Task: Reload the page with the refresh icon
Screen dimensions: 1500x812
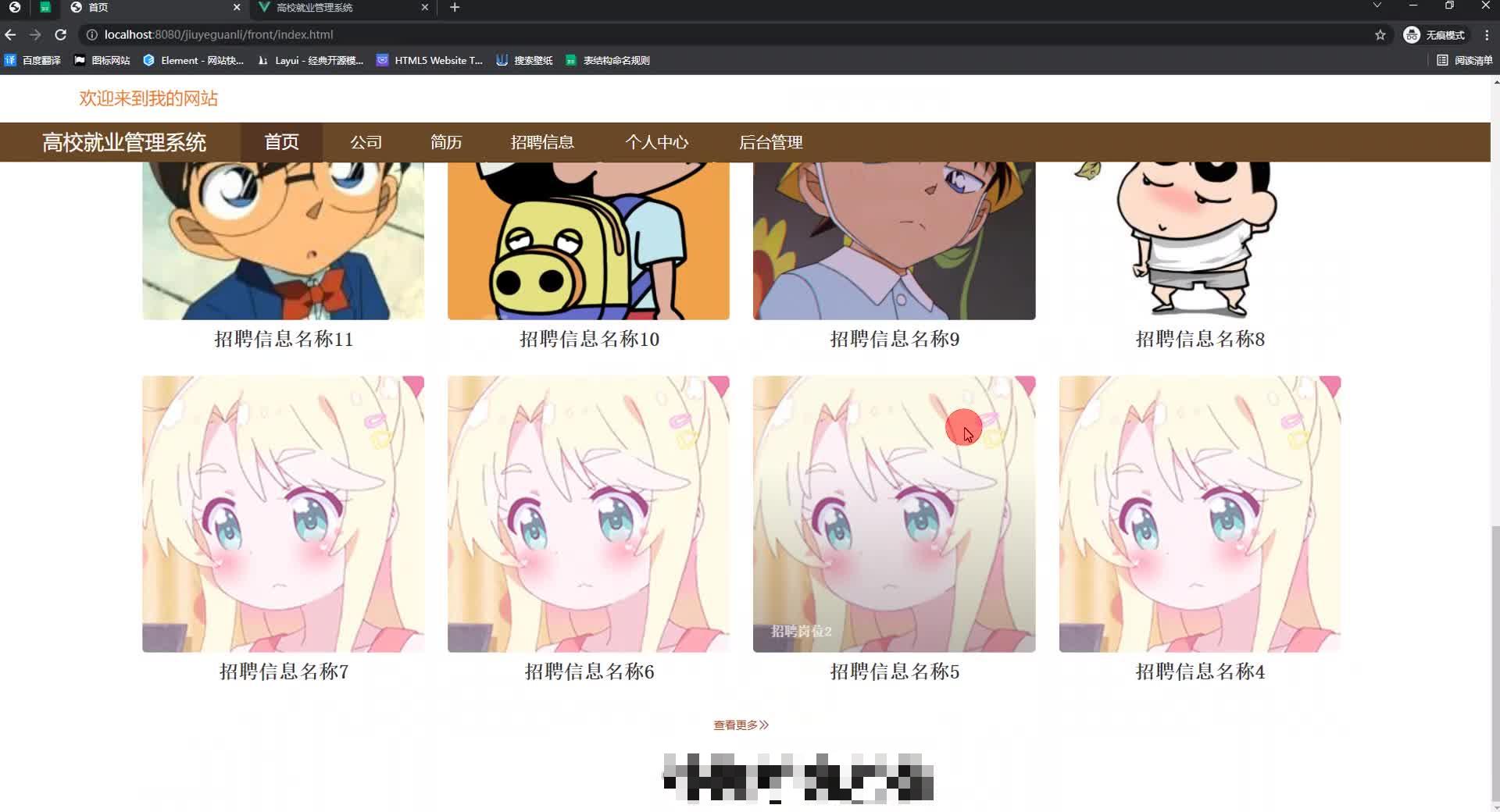Action: tap(60, 34)
